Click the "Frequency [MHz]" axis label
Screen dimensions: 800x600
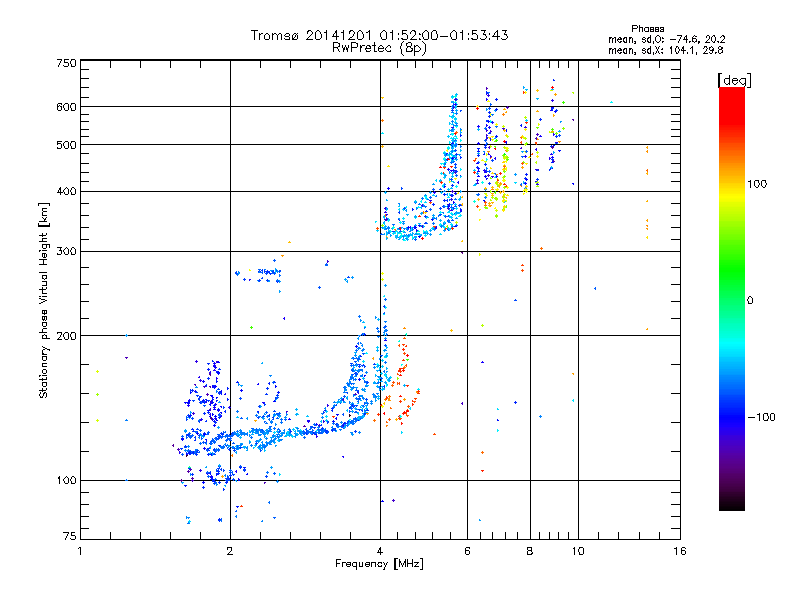tap(380, 564)
